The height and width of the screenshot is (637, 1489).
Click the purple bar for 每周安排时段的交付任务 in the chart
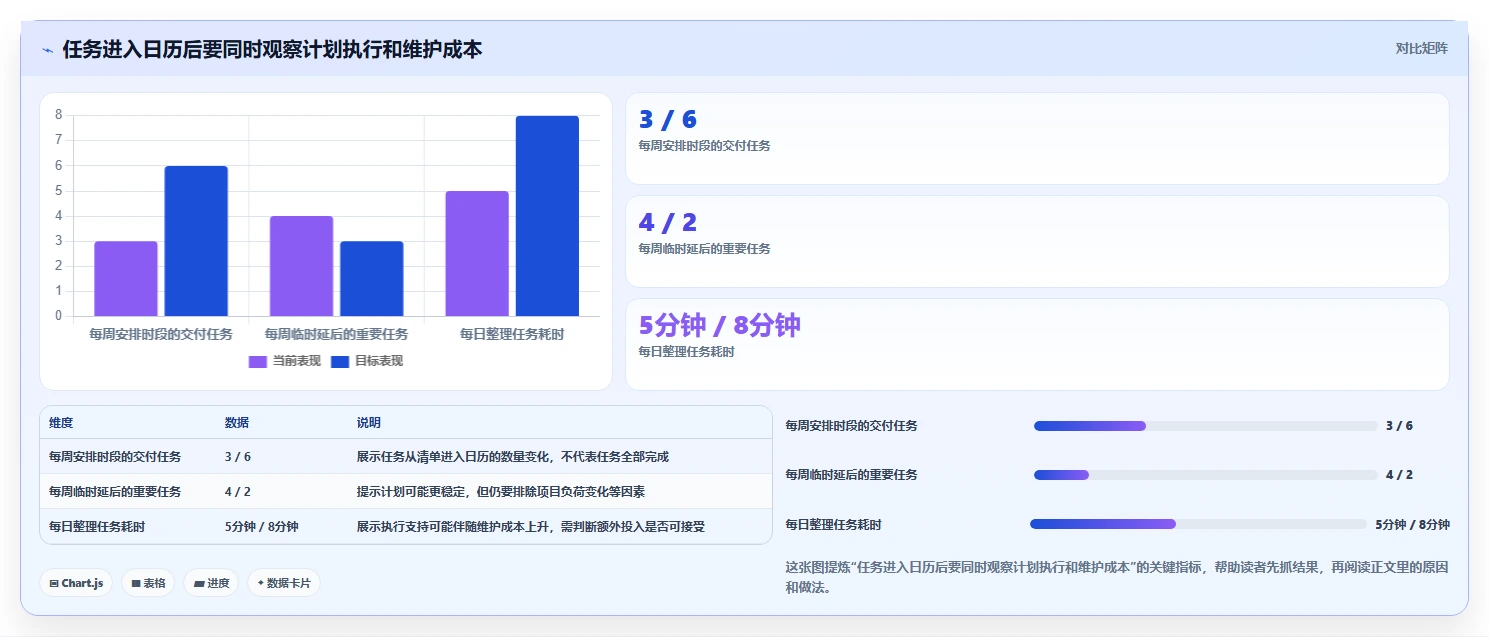click(126, 279)
